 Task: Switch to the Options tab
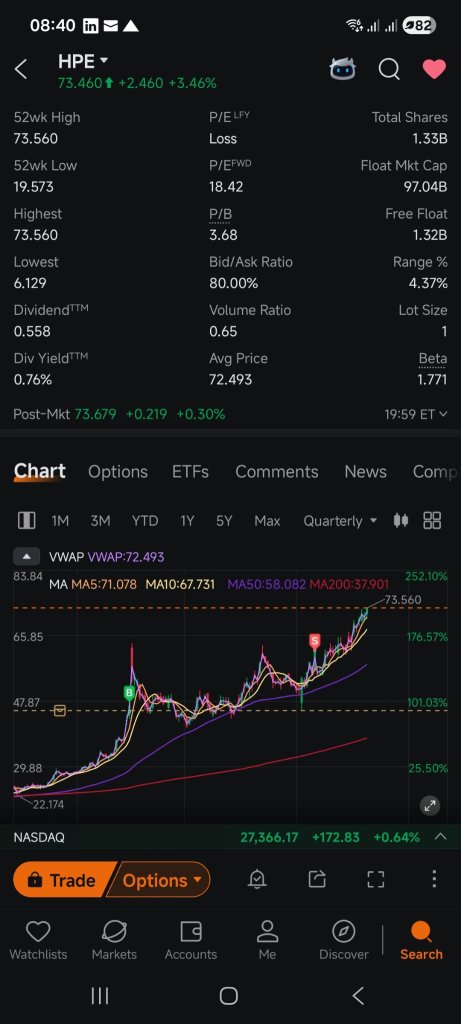point(118,472)
